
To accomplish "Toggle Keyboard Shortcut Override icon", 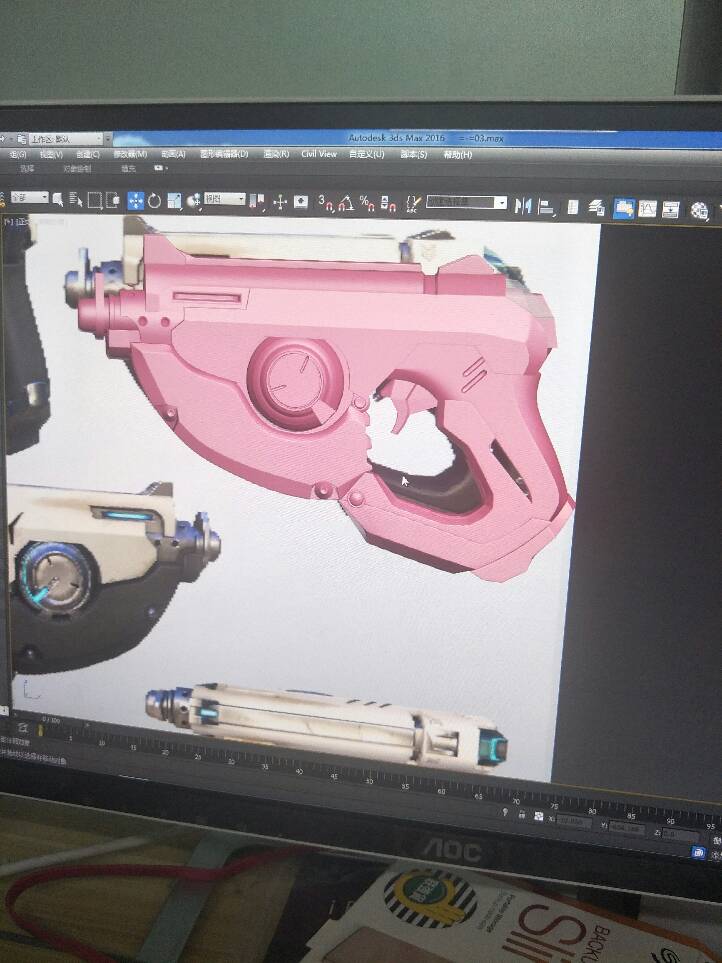I will point(300,202).
